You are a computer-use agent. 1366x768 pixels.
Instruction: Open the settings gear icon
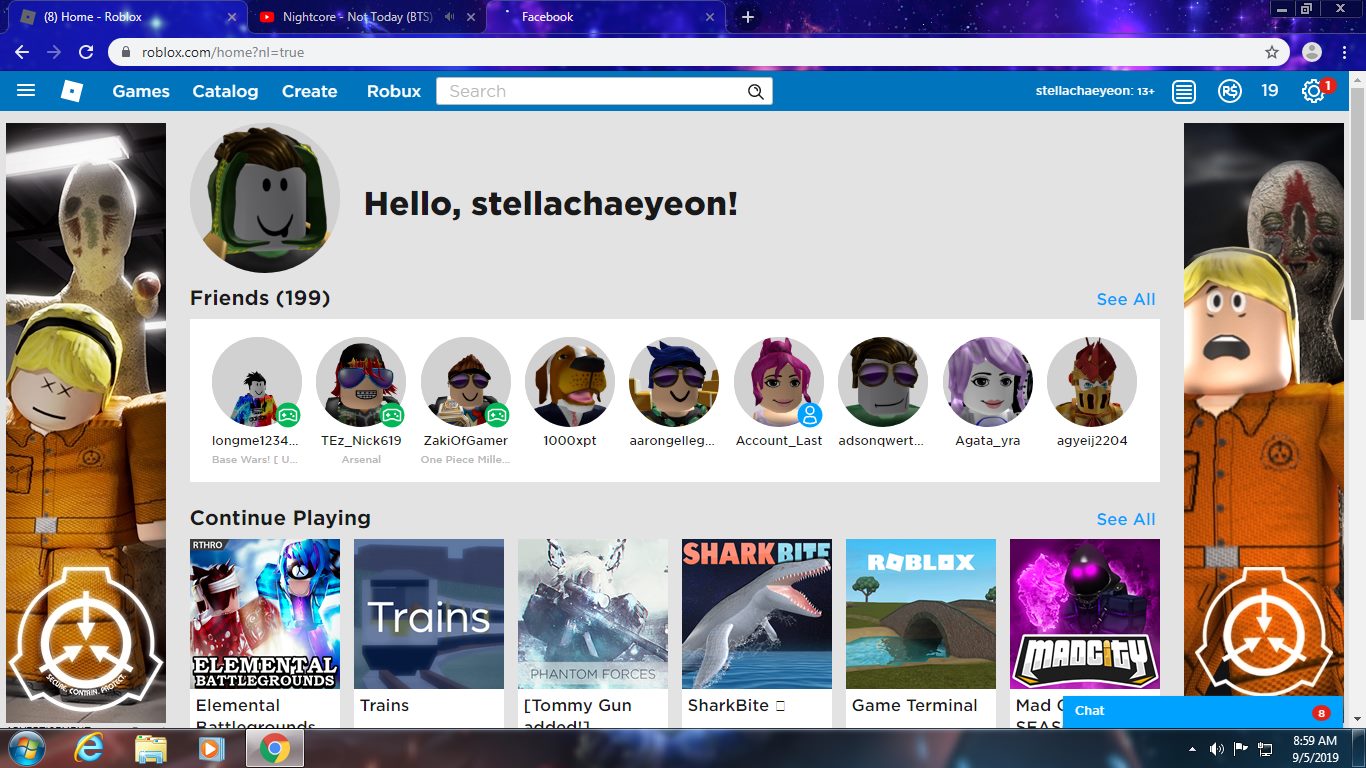[1312, 91]
